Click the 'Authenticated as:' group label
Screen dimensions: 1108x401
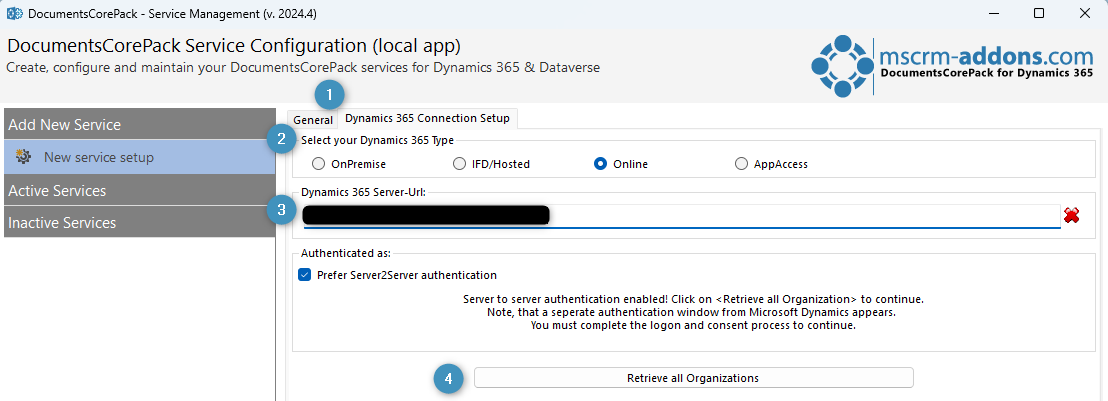pos(346,252)
